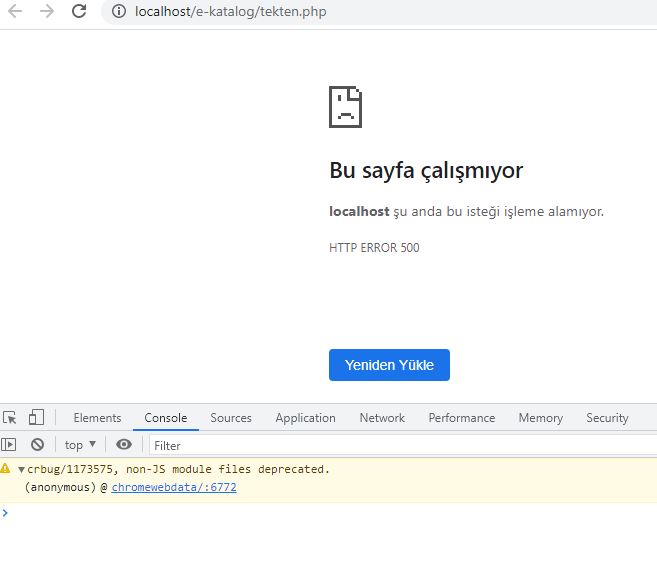
Task: Switch to the Memory tab
Action: (x=541, y=418)
